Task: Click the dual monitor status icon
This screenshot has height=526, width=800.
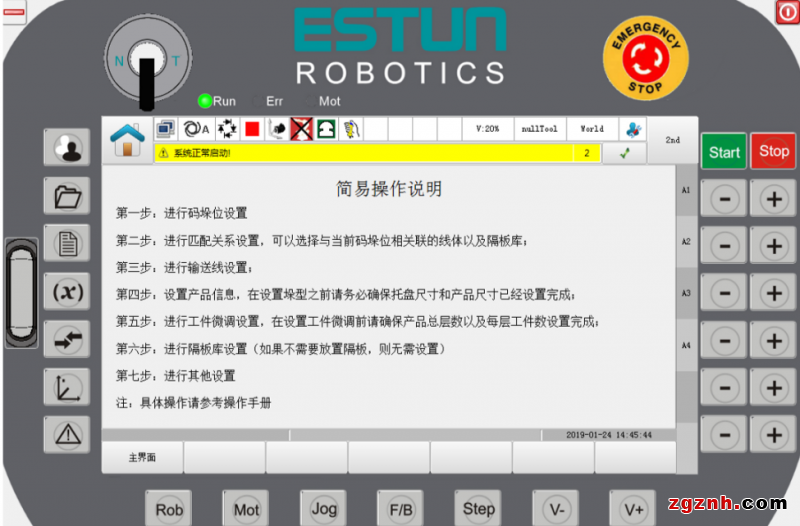Action: [166, 129]
